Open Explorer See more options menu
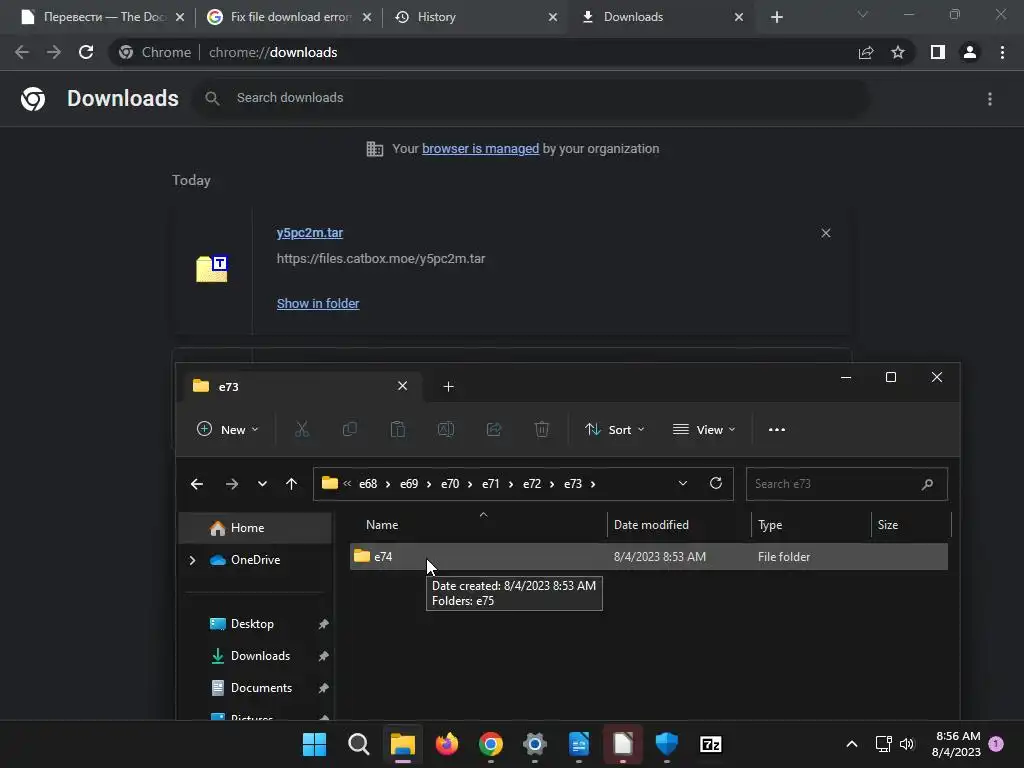 tap(777, 430)
